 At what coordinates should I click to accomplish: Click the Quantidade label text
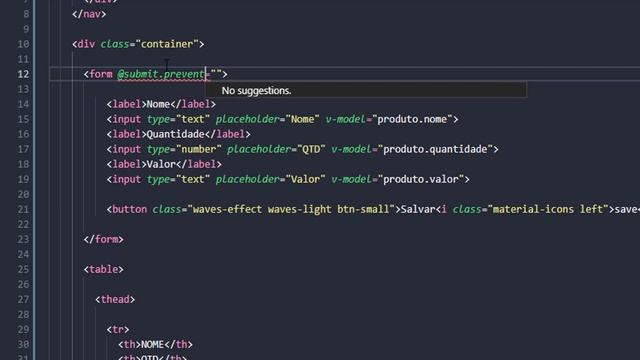[176, 134]
